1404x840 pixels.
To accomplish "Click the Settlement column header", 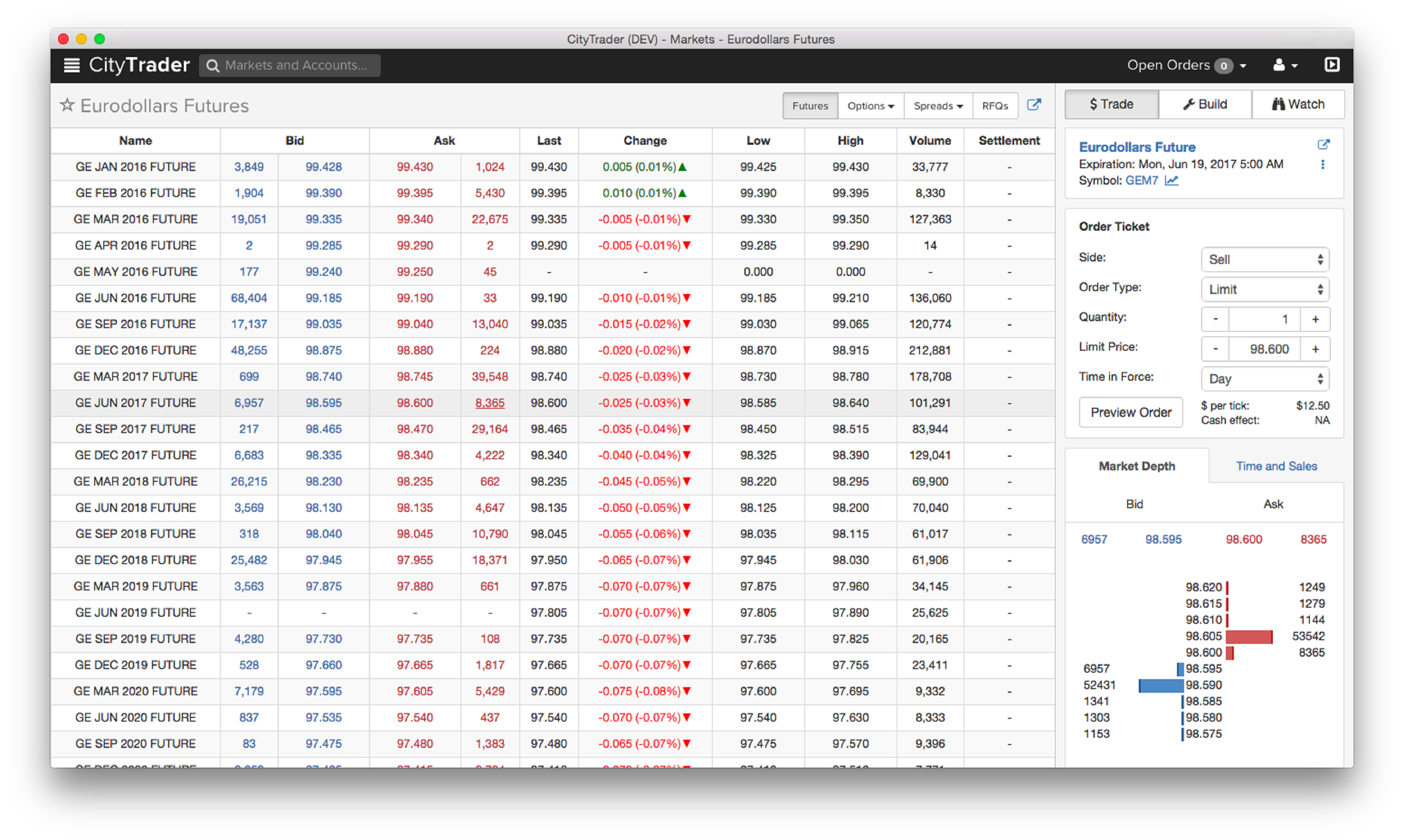I will click(1009, 140).
